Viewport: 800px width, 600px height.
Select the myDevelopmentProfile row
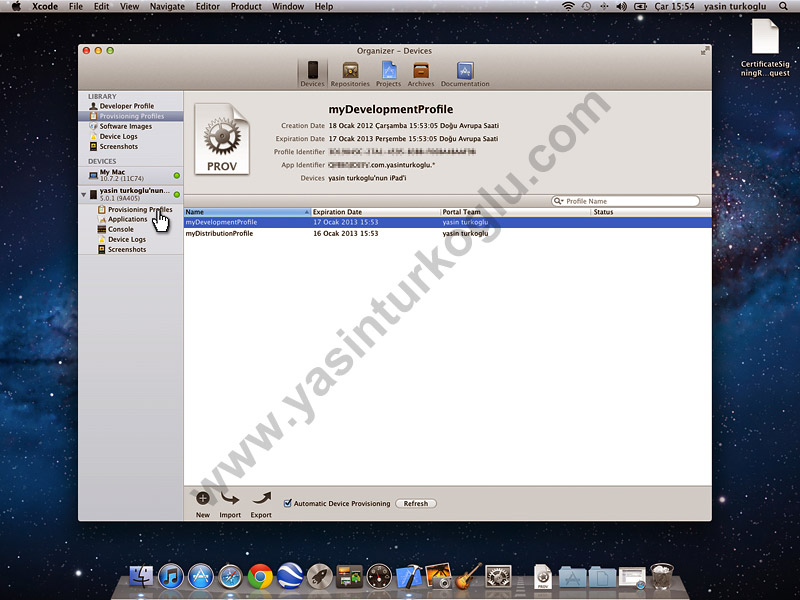[447, 222]
